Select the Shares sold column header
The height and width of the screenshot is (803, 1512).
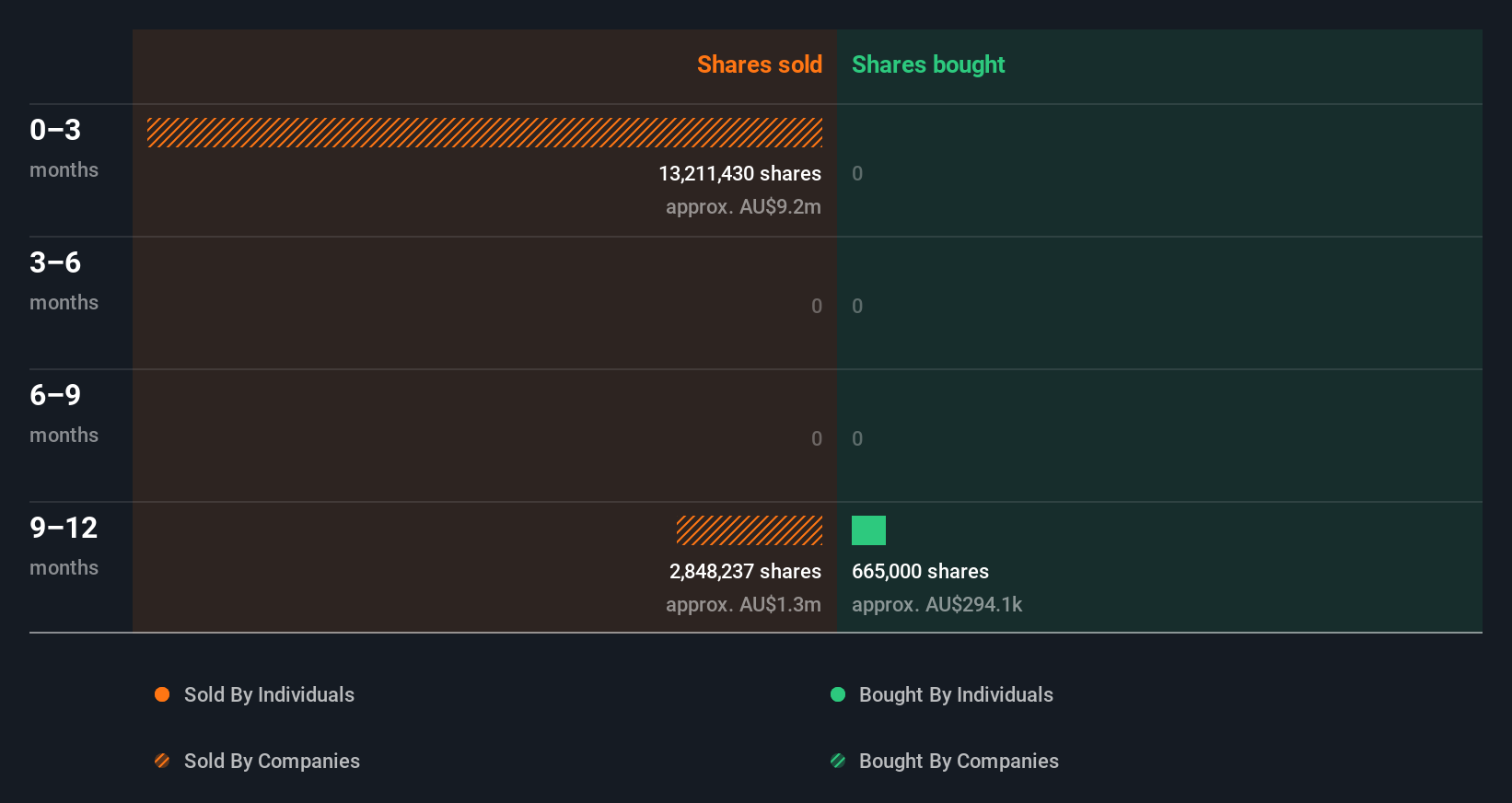coord(759,64)
